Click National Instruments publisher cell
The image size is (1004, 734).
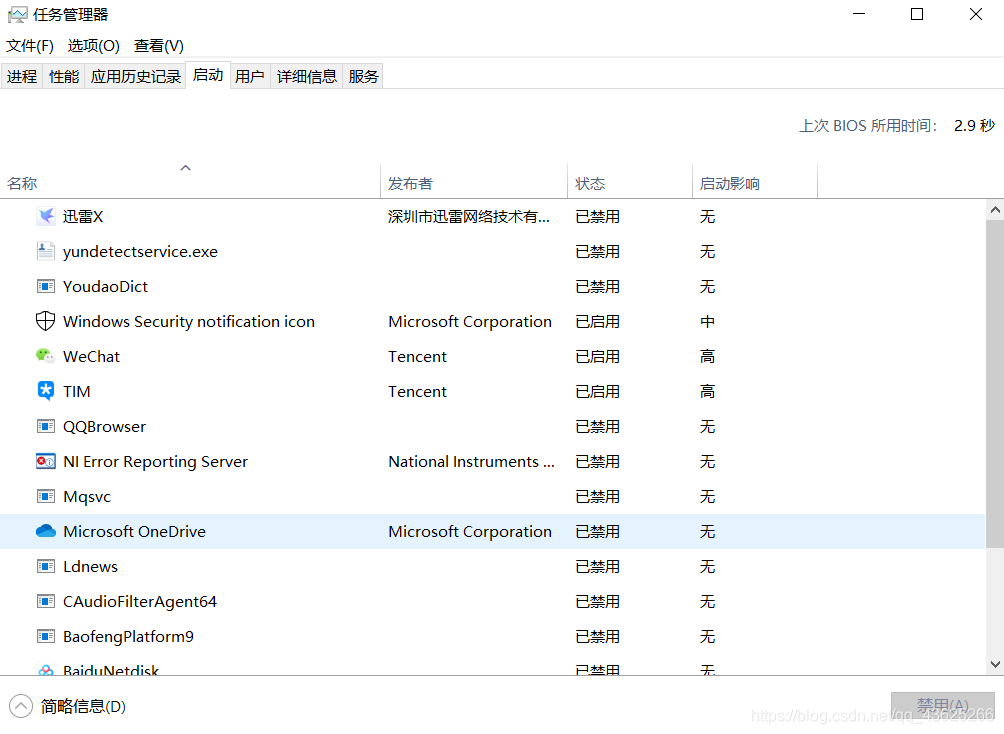tap(471, 461)
